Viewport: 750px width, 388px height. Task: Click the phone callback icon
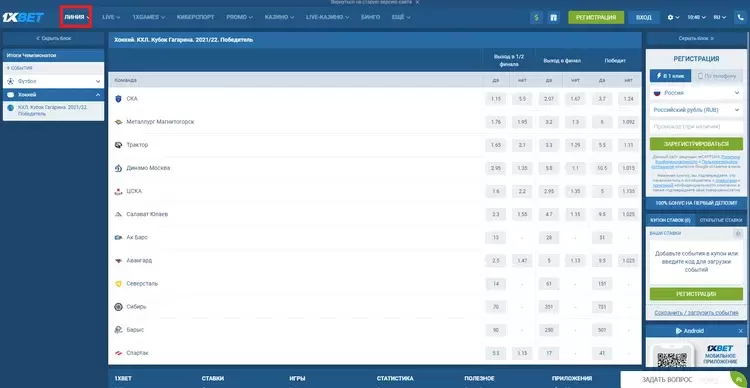739,17
